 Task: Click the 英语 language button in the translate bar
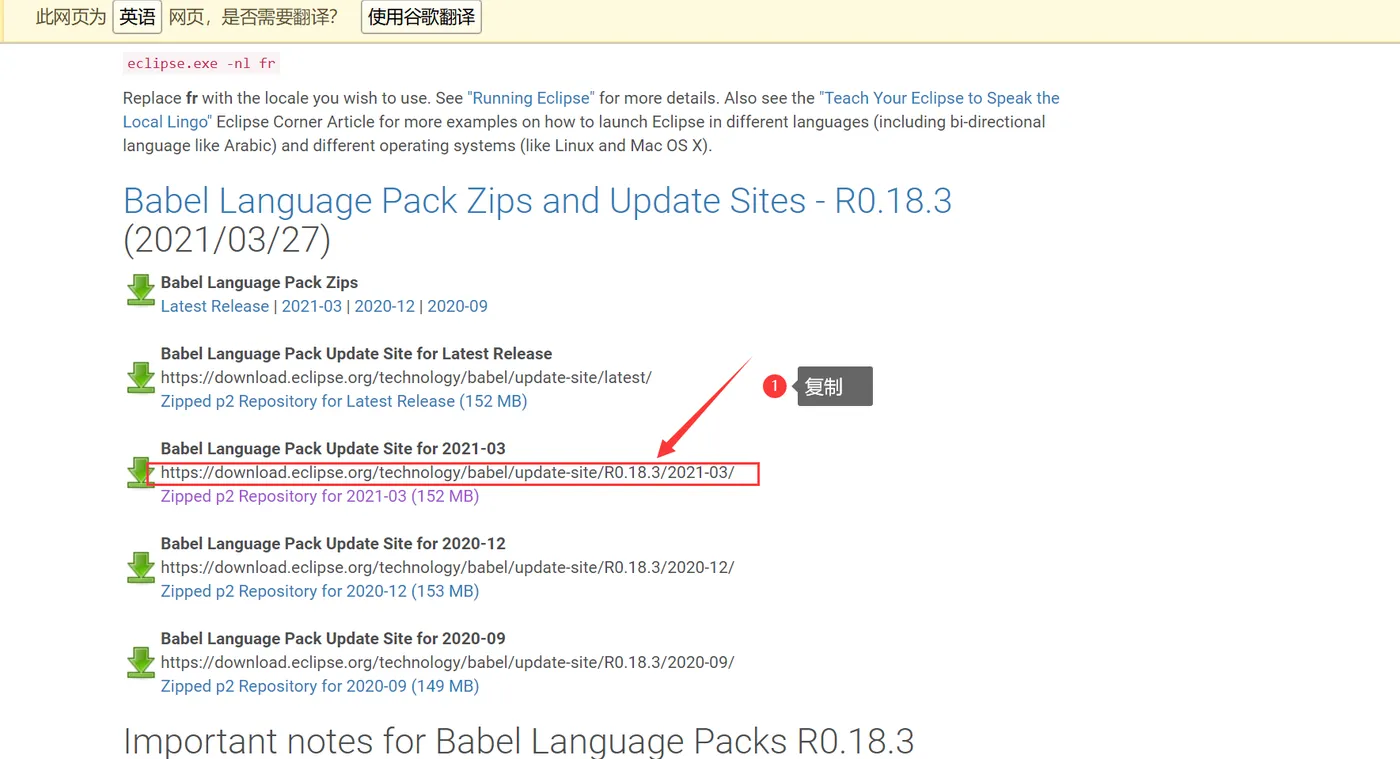click(x=137, y=17)
